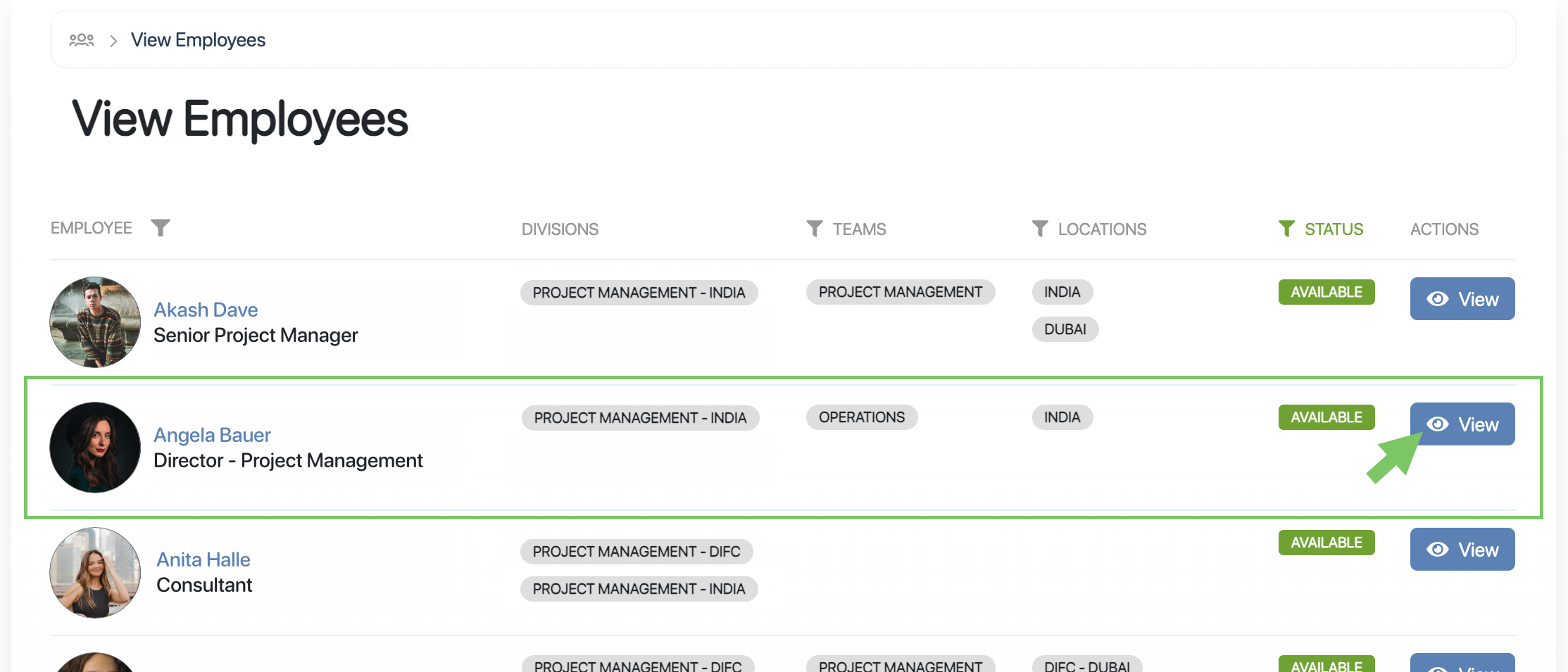Click the people icon in the breadcrumb
The width and height of the screenshot is (1568, 672).
(x=82, y=39)
